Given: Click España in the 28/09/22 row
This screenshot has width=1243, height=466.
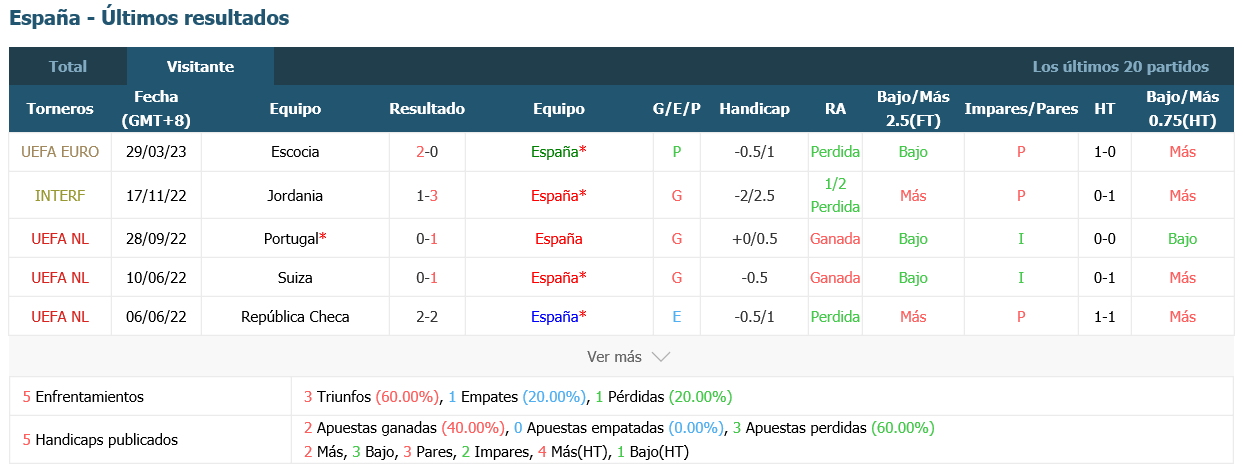Looking at the screenshot, I should coord(559,239).
